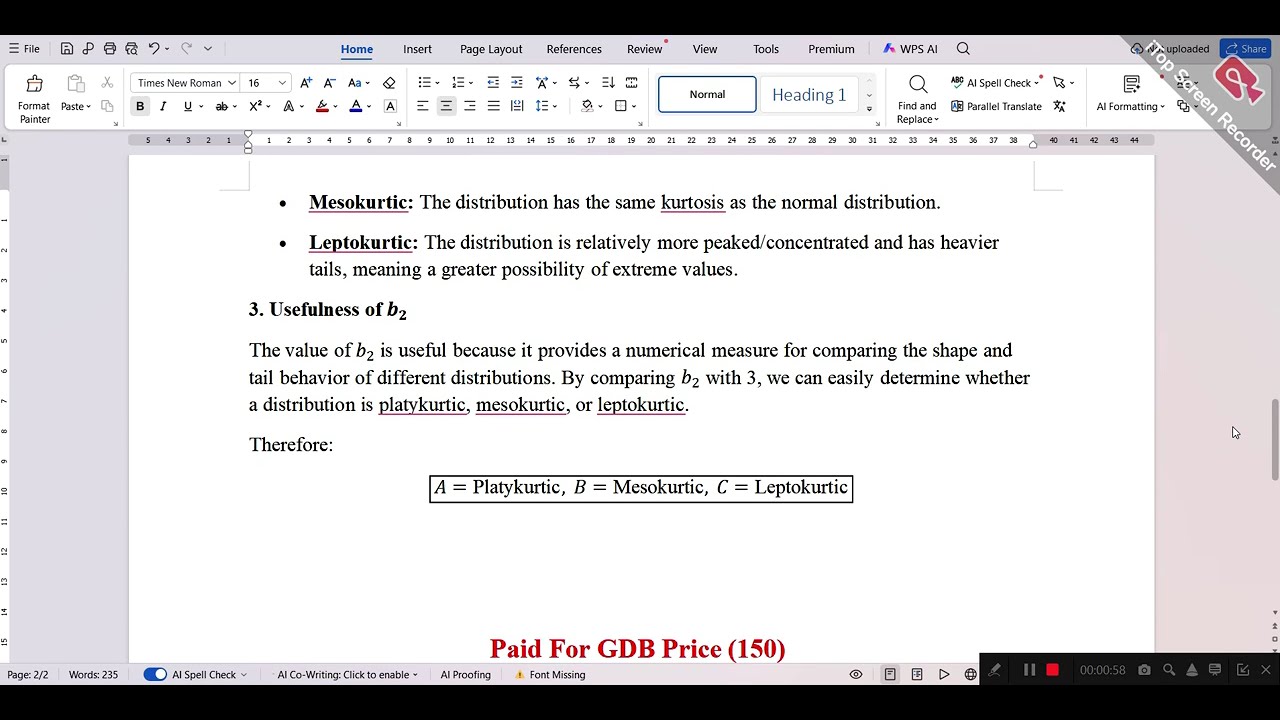Open the Home tab
Screen dimensions: 1280x720
357,49
